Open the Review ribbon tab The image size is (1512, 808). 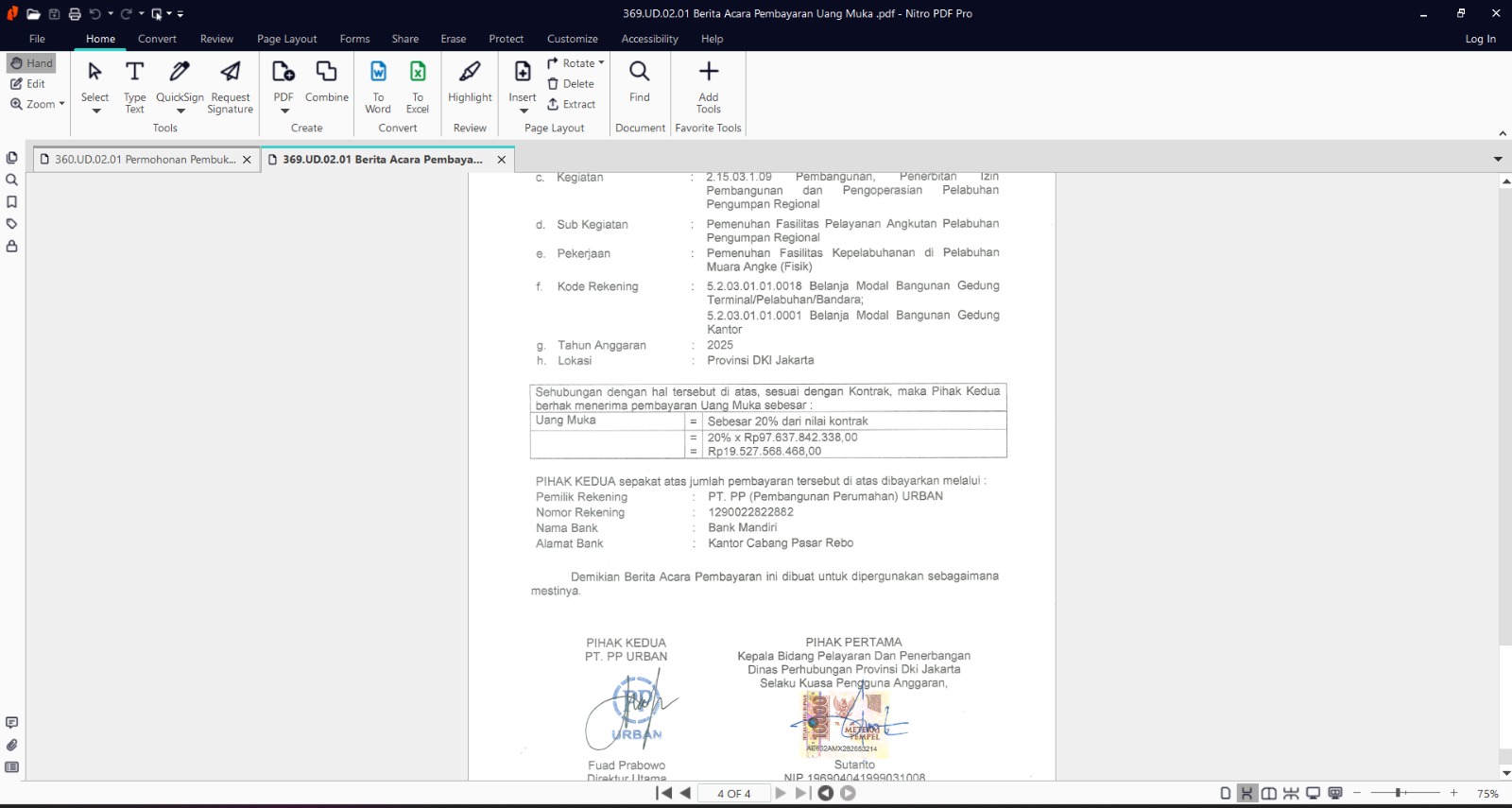coord(216,39)
